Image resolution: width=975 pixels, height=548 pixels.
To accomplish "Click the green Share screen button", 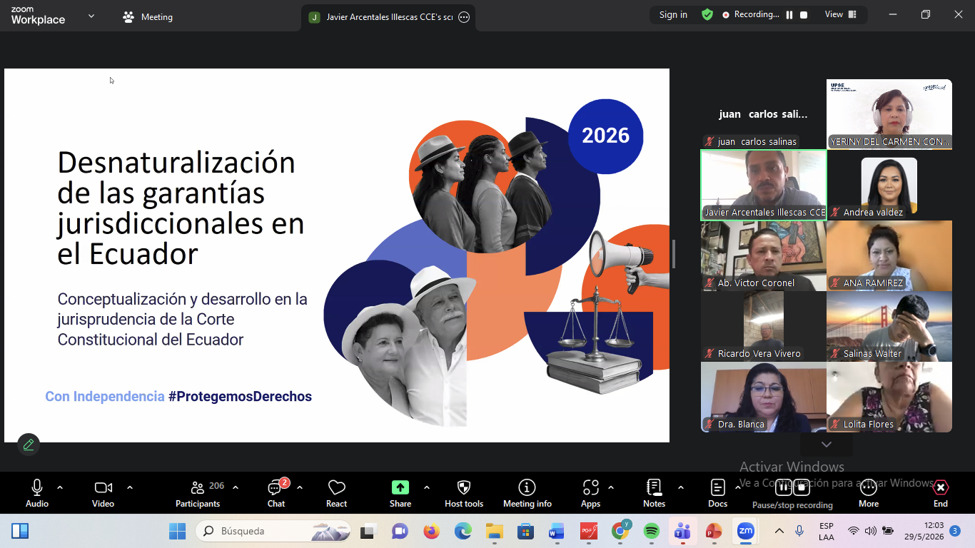I will 400,493.
